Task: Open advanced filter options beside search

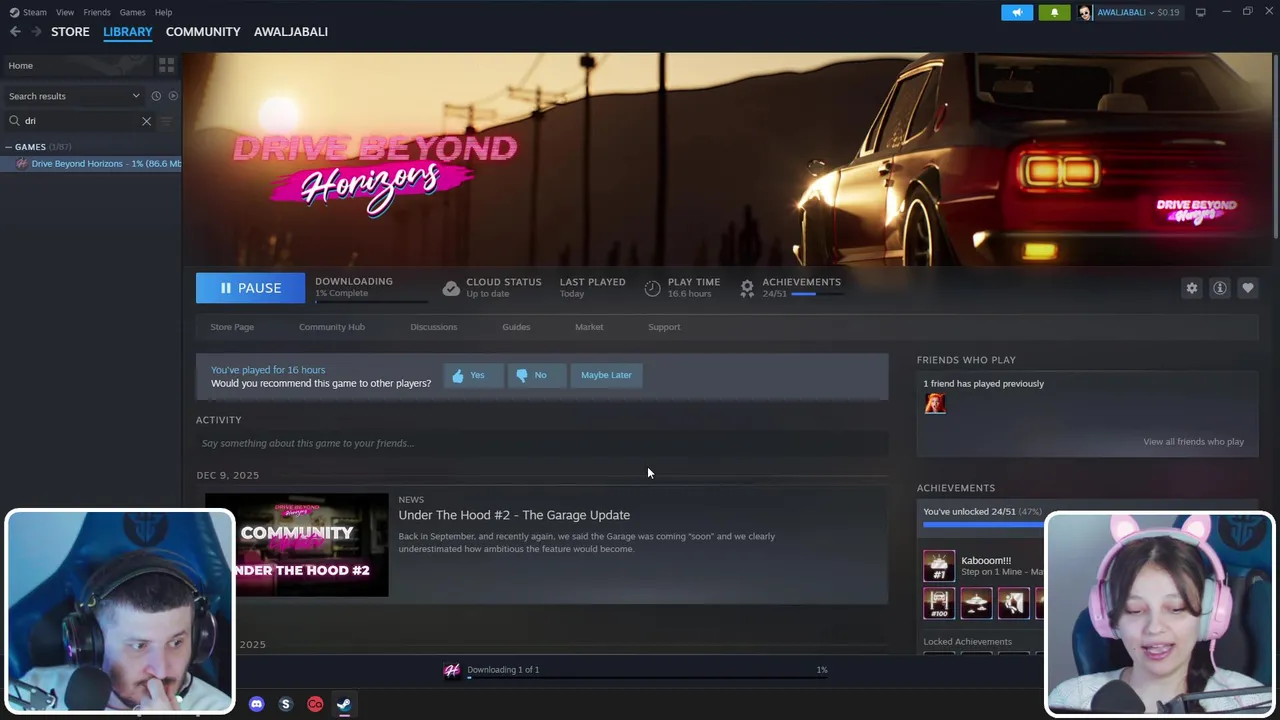Action: [x=166, y=121]
